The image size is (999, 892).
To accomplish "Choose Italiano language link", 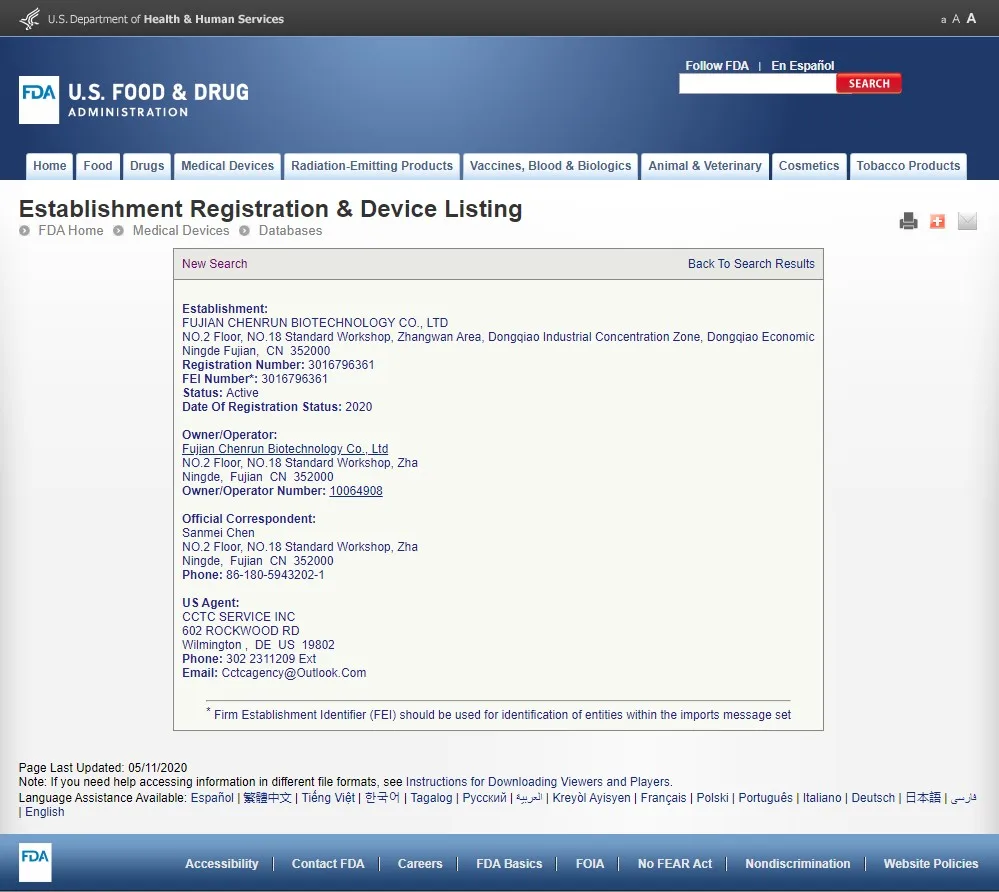I will (x=822, y=798).
